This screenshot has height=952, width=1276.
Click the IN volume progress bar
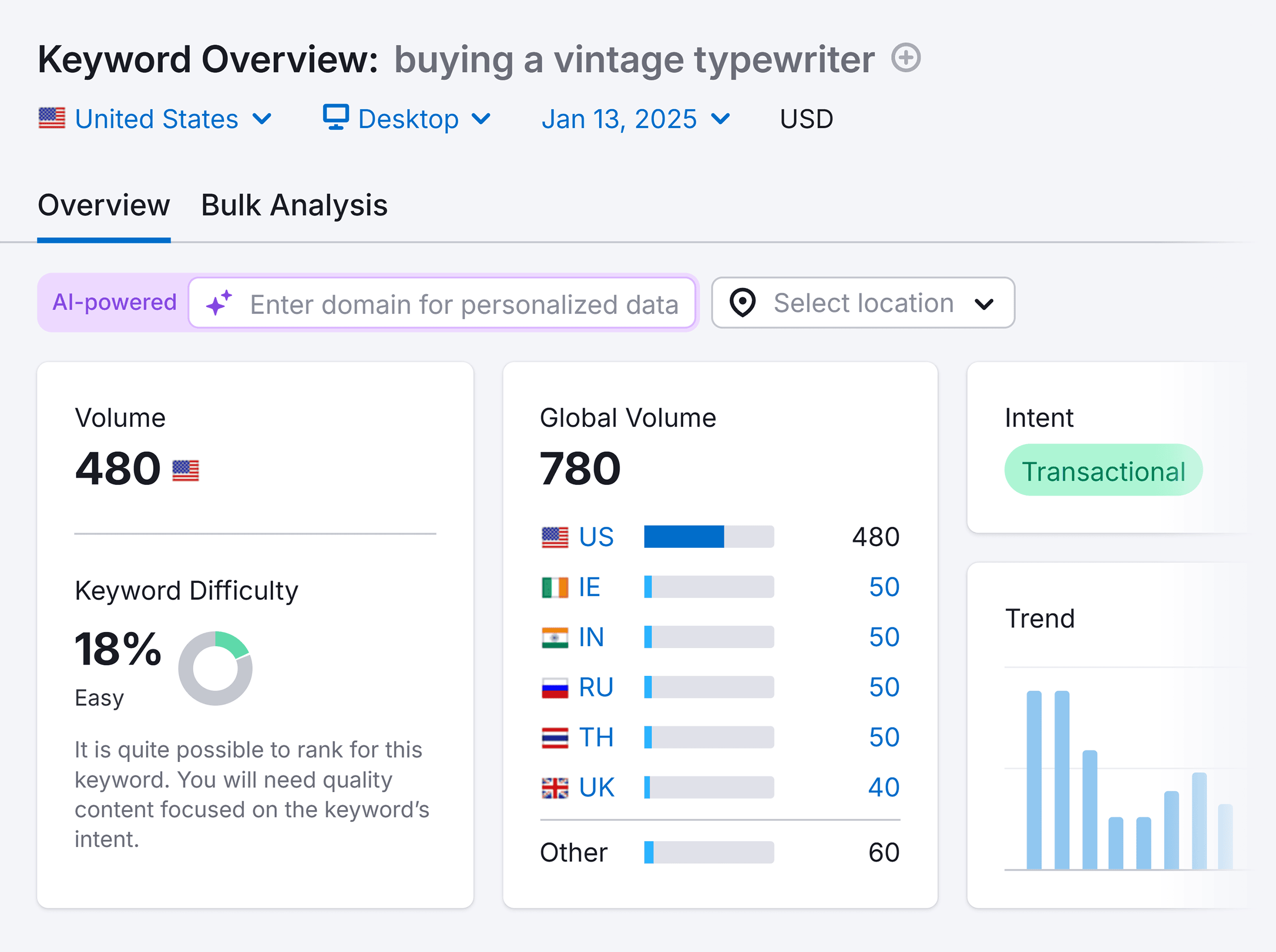click(709, 638)
